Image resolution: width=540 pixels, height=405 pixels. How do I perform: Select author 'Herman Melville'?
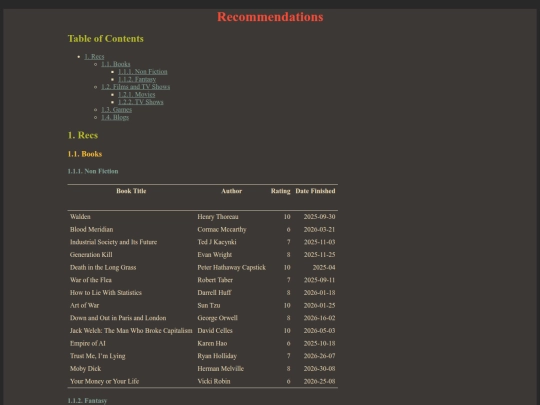220,368
